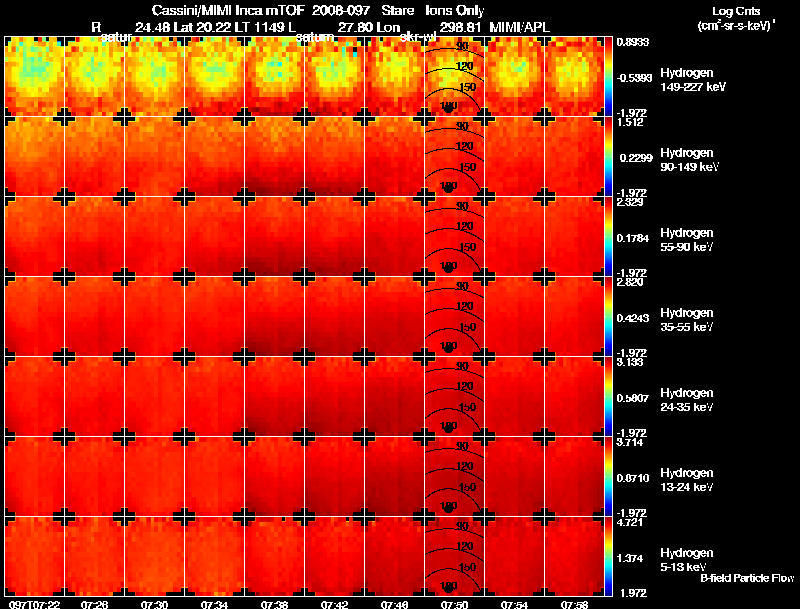
Task: Select the 90-149 keV image at 07:26
Action: point(94,157)
